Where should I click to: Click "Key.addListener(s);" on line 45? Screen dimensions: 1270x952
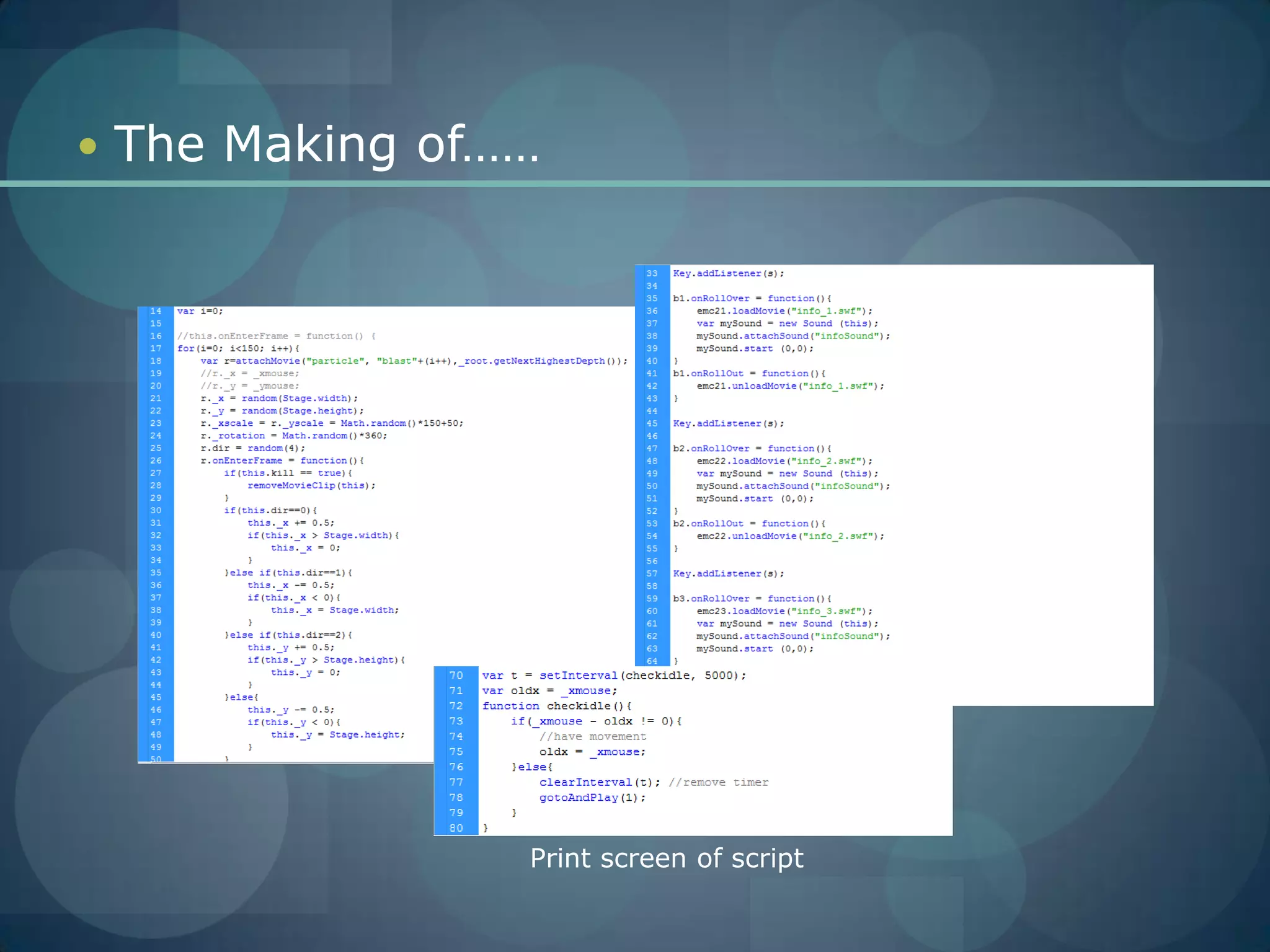point(729,423)
